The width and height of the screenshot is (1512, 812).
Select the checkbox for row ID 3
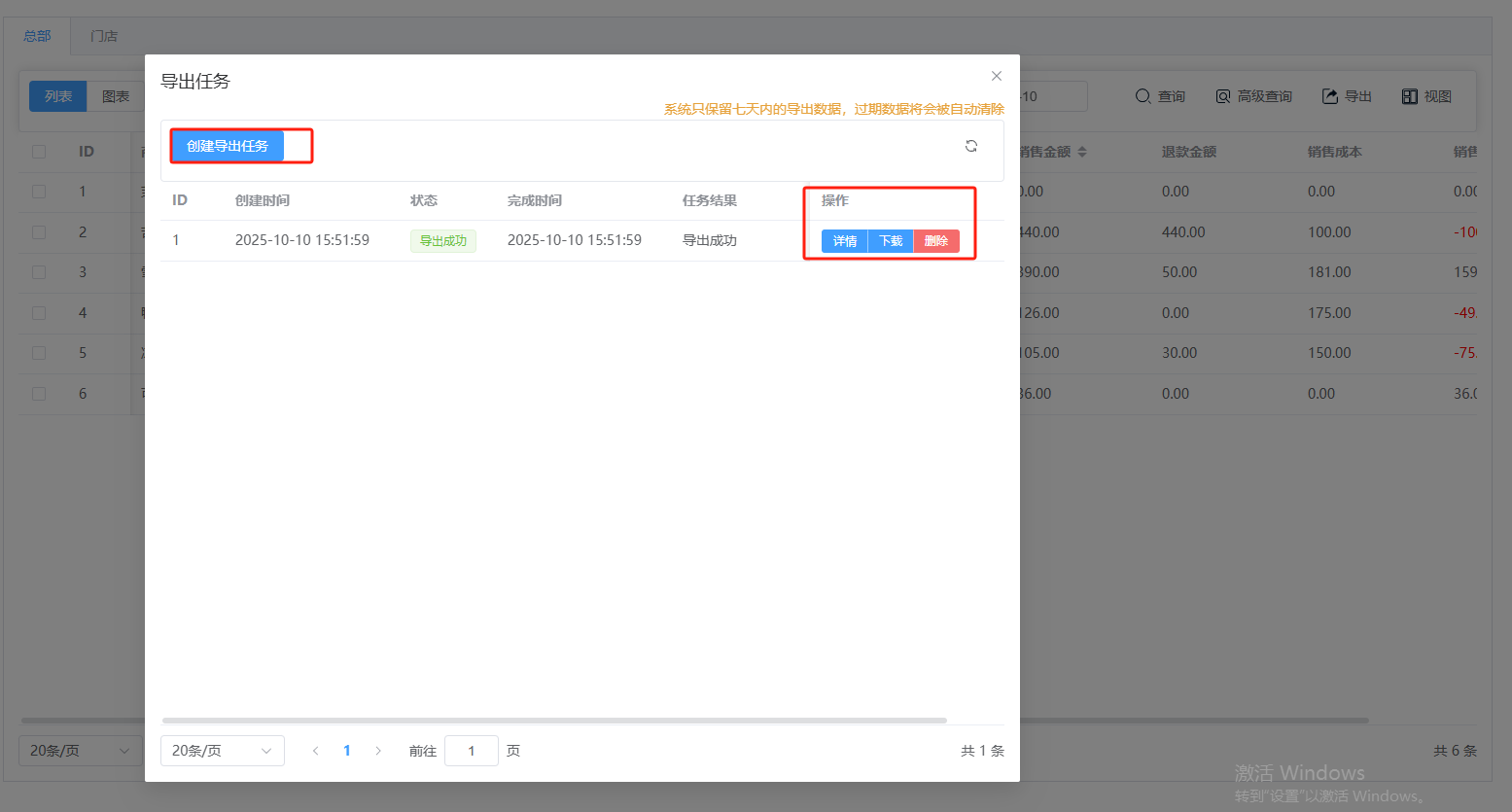(39, 272)
